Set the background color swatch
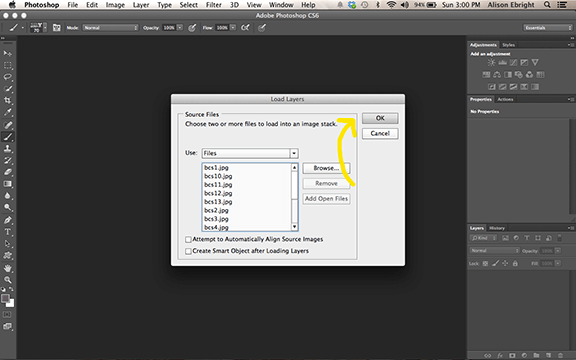 click(11, 303)
